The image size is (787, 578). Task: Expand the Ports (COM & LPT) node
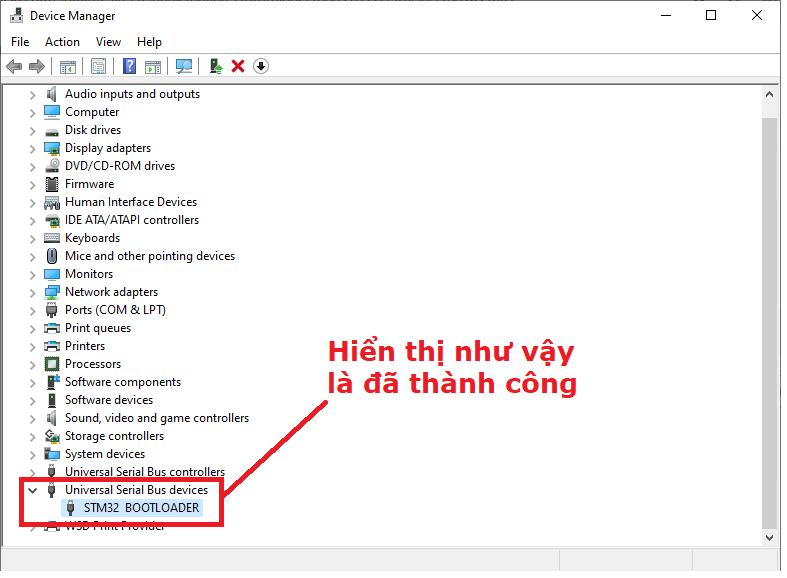(x=33, y=310)
